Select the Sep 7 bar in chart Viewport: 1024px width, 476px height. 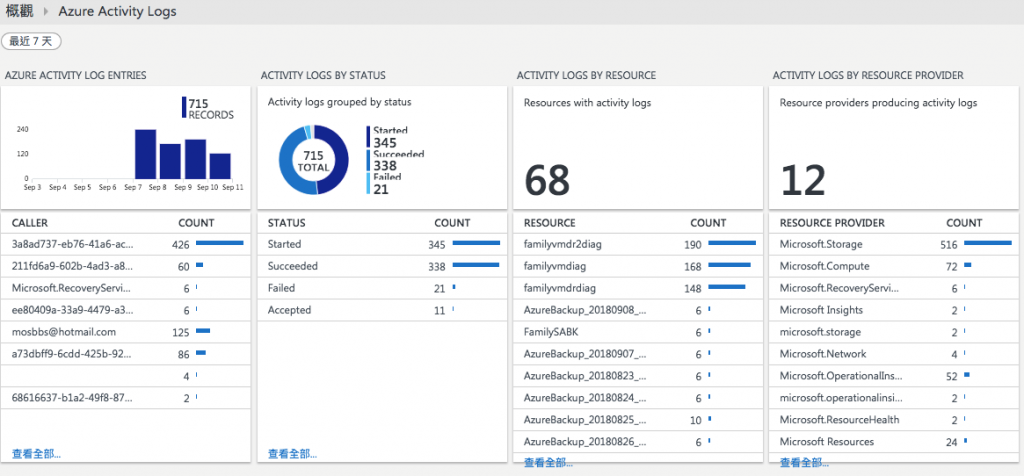coord(146,154)
